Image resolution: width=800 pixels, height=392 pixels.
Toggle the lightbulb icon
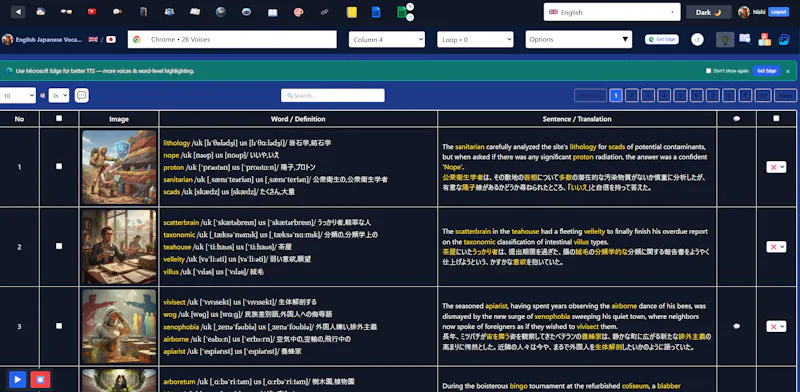tap(725, 39)
